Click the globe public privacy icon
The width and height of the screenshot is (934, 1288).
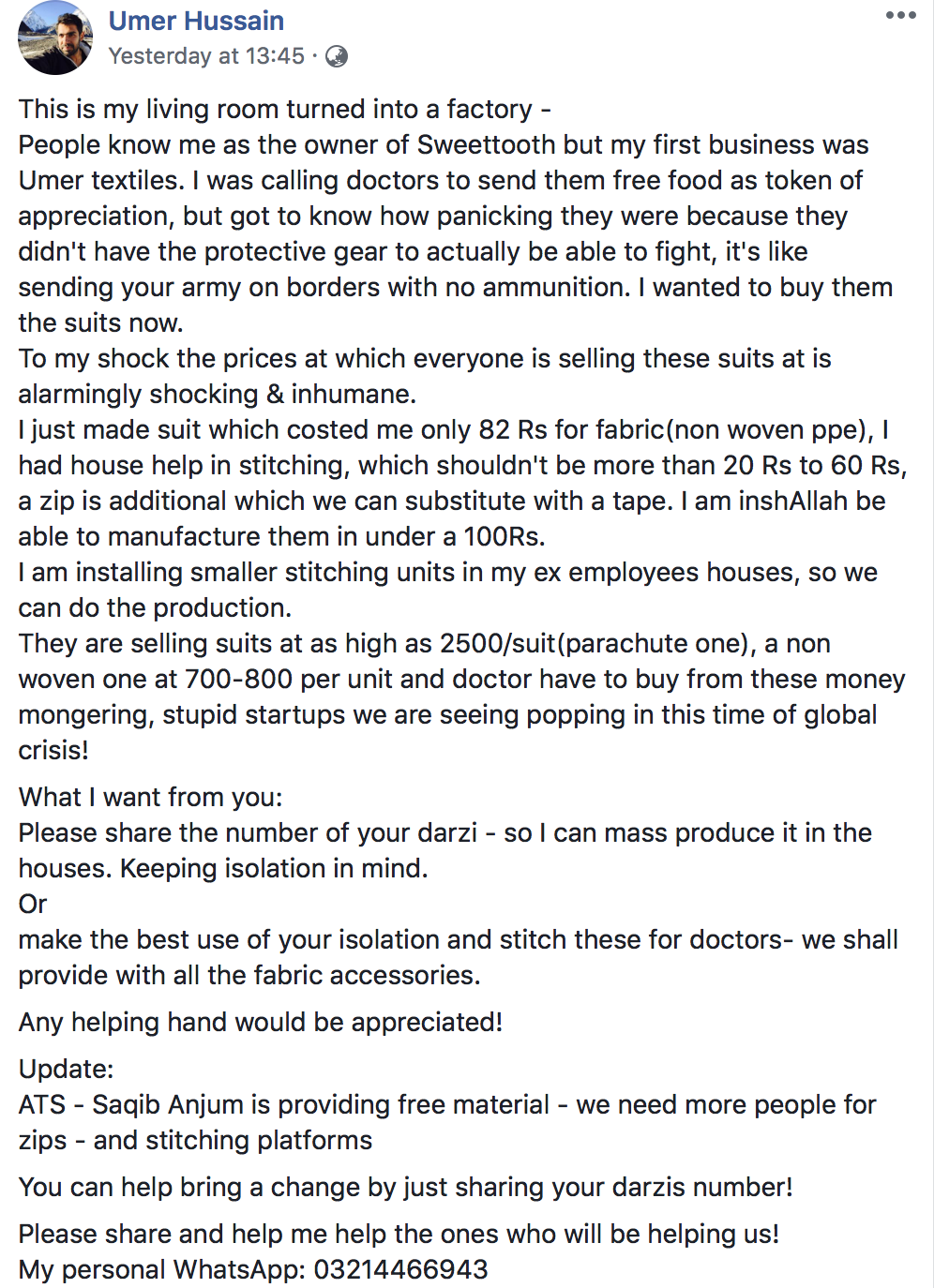[337, 57]
